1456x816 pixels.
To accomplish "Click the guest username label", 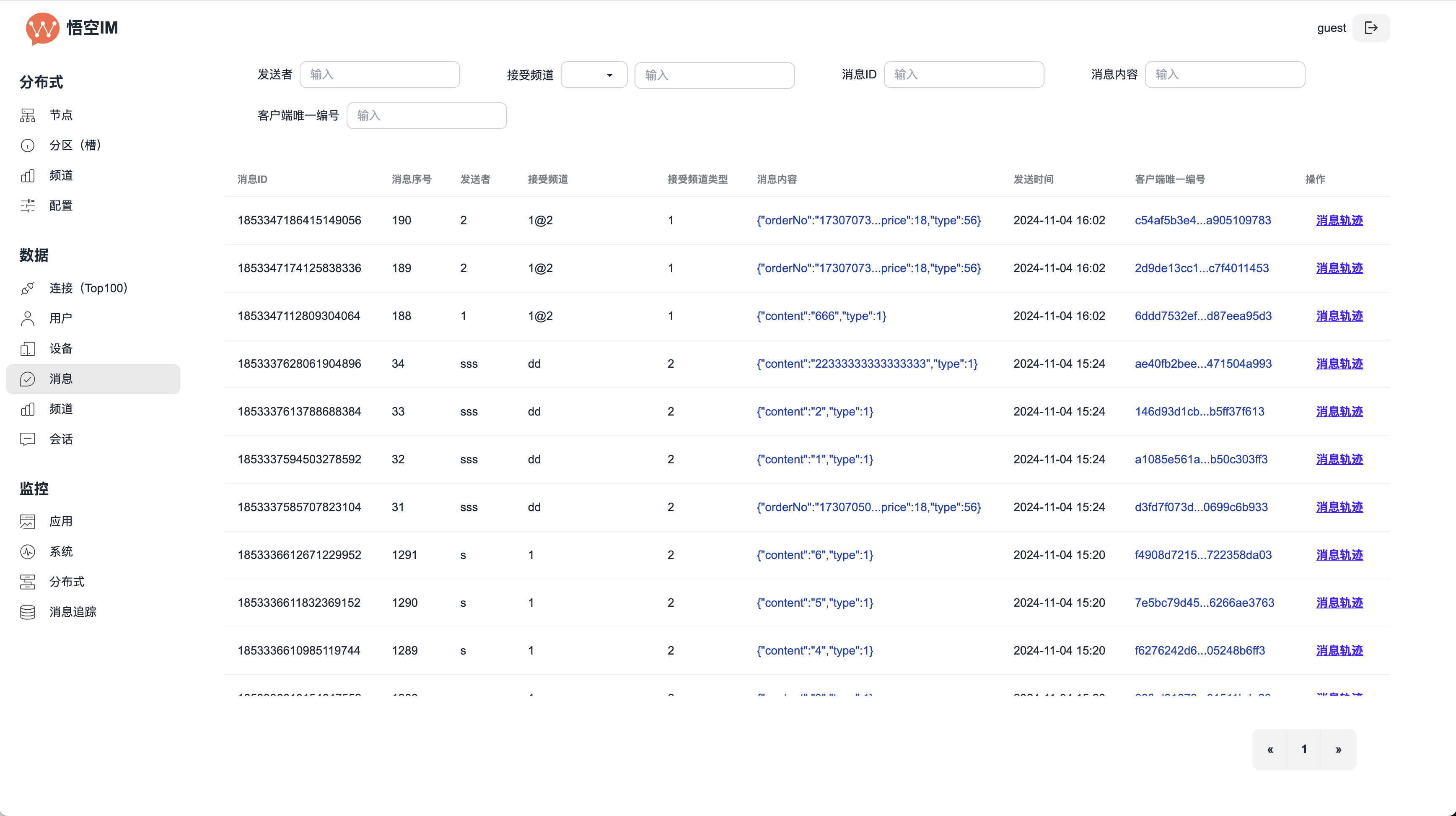I will point(1331,28).
